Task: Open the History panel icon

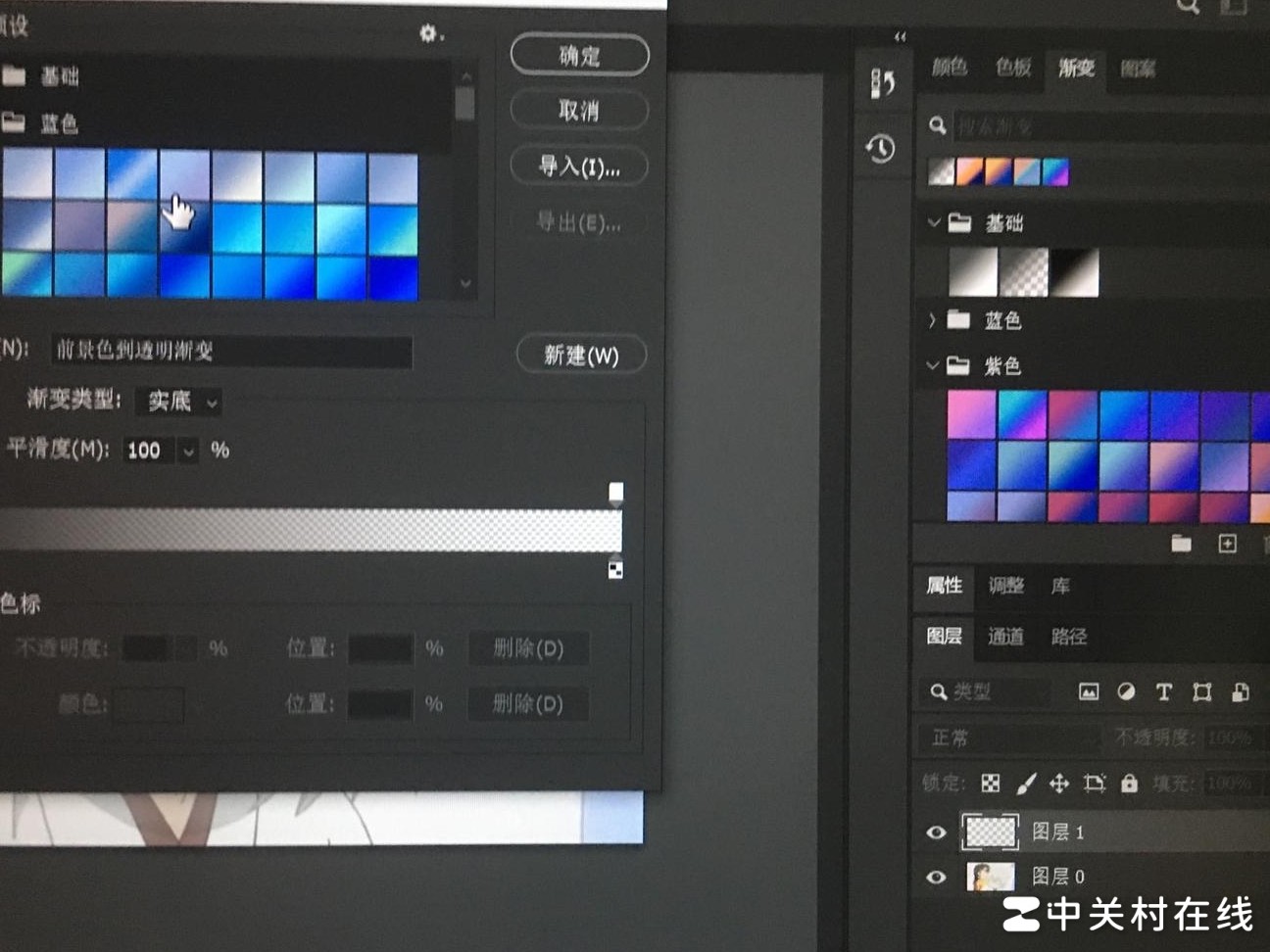Action: [x=880, y=149]
